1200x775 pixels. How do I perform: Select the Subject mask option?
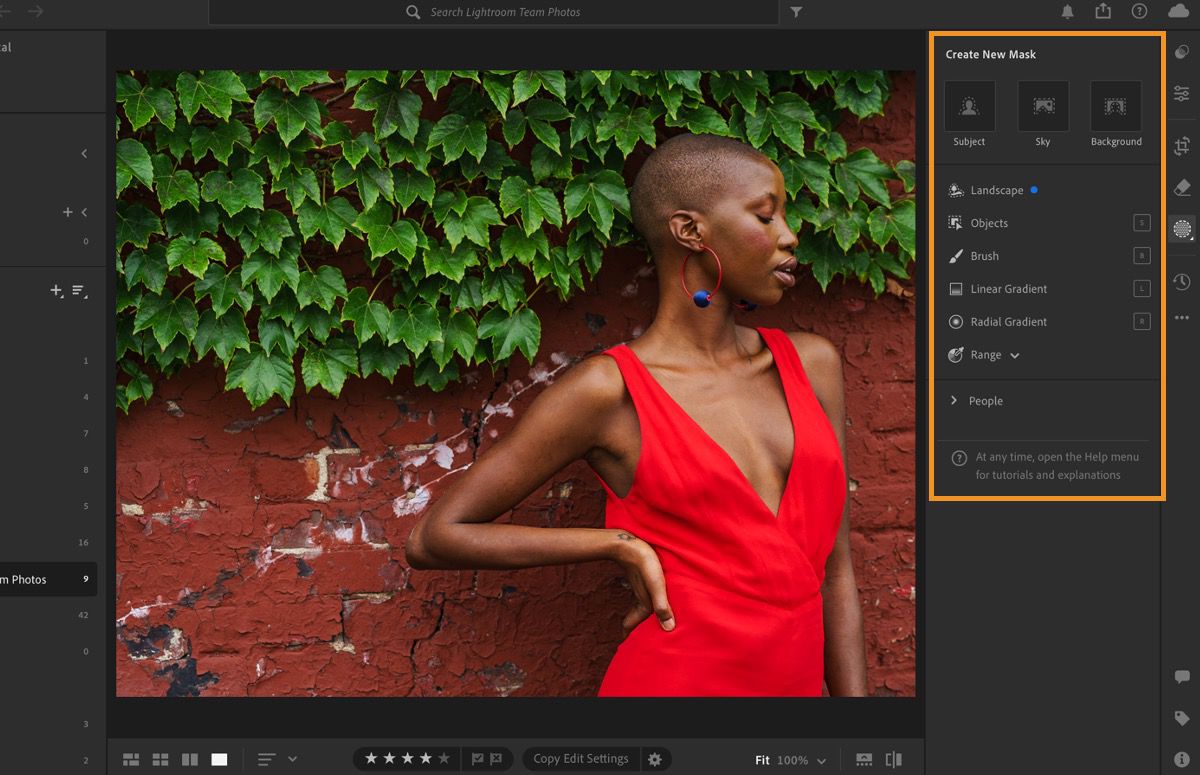click(x=968, y=107)
